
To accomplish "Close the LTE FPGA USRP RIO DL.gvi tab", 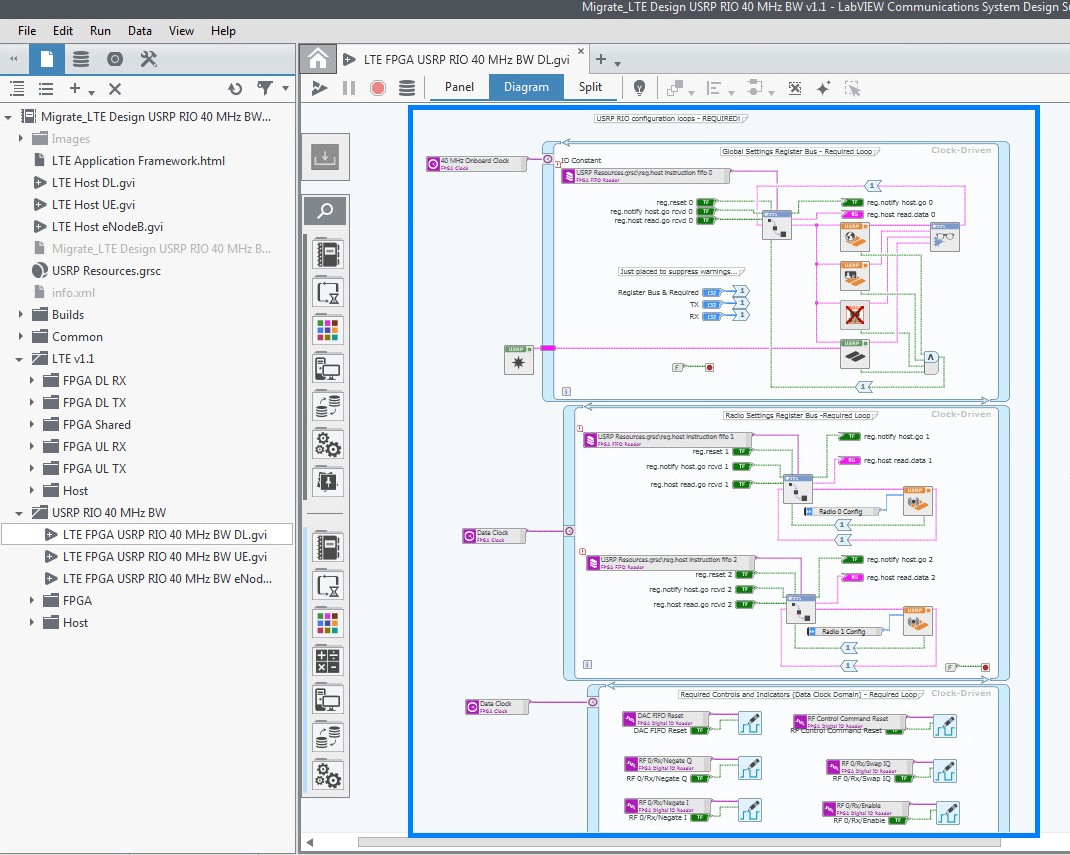I will tap(581, 50).
